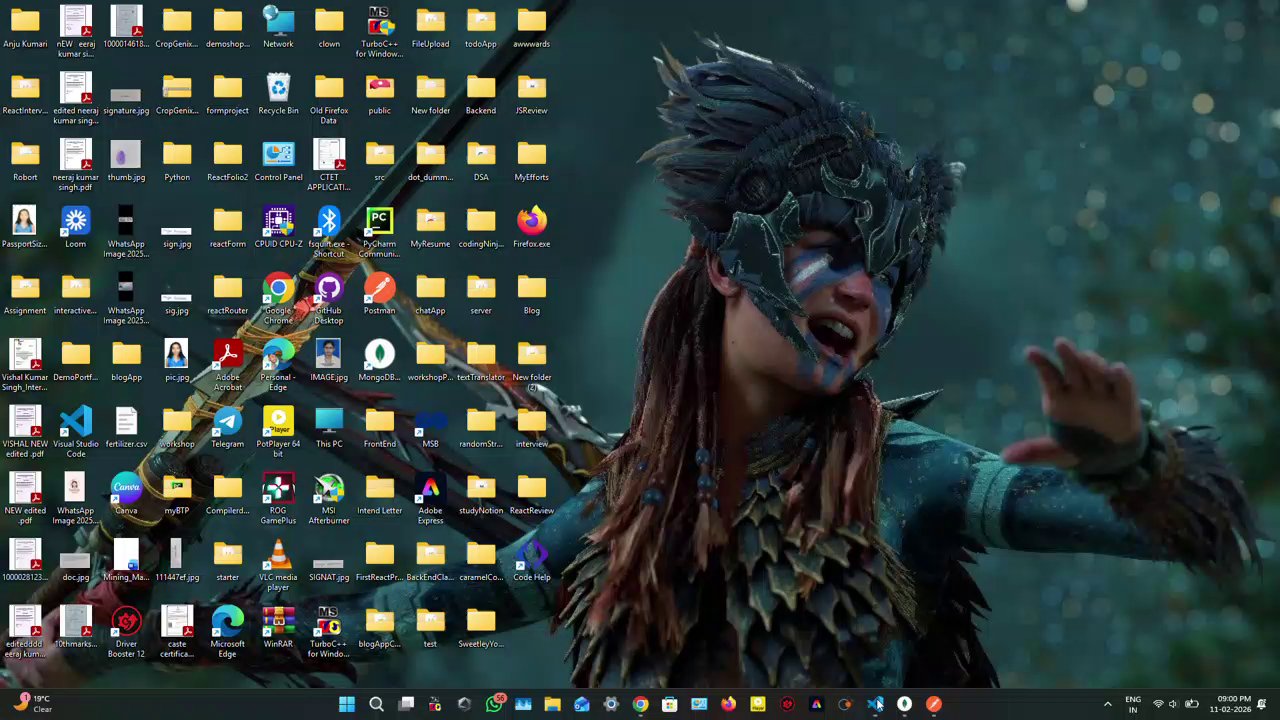
Task: Open taskbar Search
Action: [376, 704]
